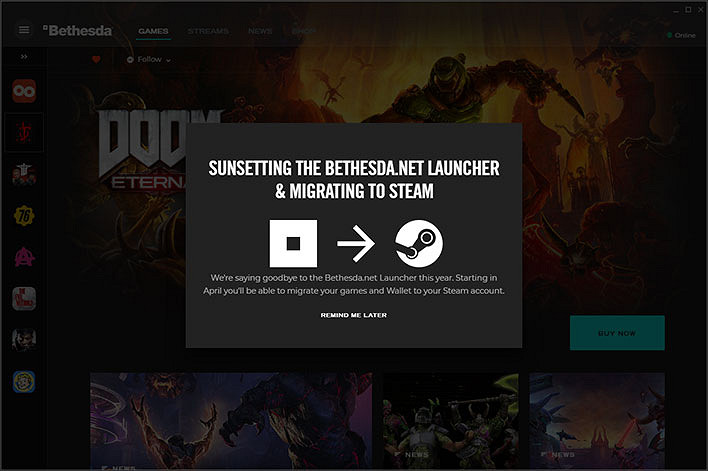This screenshot has width=708, height=471.
Task: Open the Follow dropdown
Action: [x=149, y=60]
